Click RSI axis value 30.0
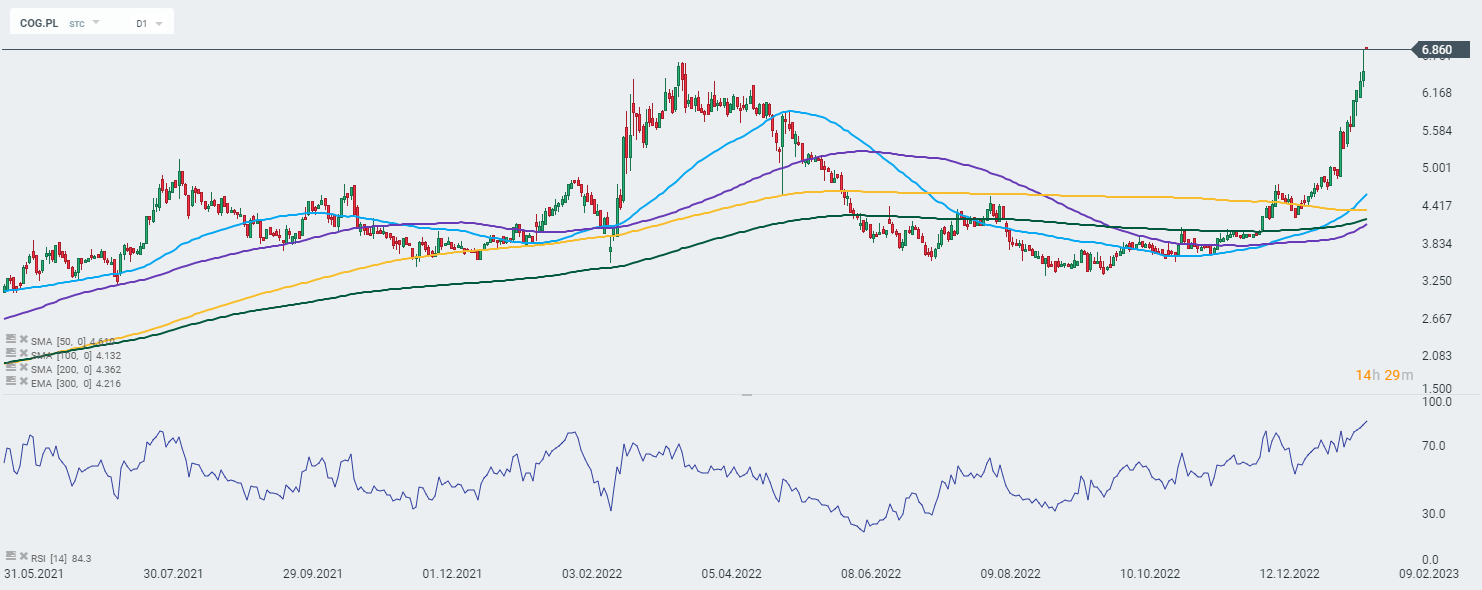 click(x=1436, y=514)
